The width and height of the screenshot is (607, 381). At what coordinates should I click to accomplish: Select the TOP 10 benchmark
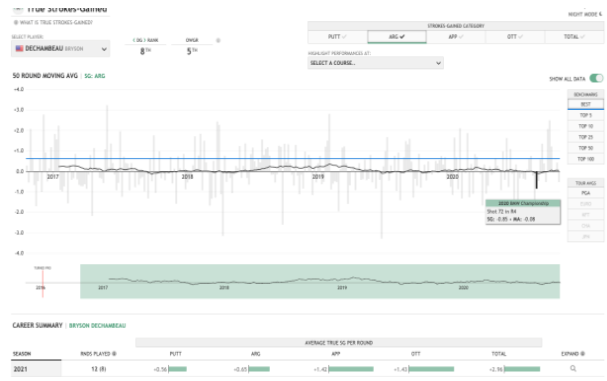(x=585, y=126)
